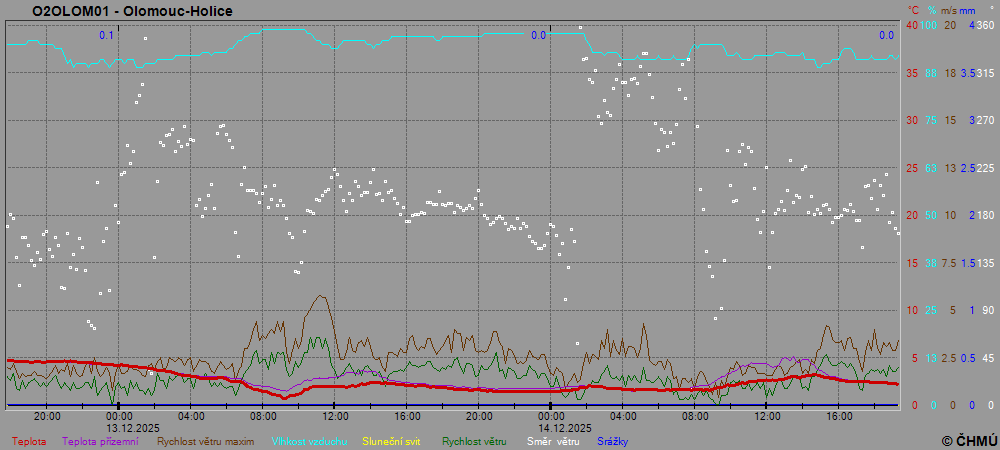Click the mm unit header on axis
Image resolution: width=1000 pixels, height=450 pixels.
[967, 9]
